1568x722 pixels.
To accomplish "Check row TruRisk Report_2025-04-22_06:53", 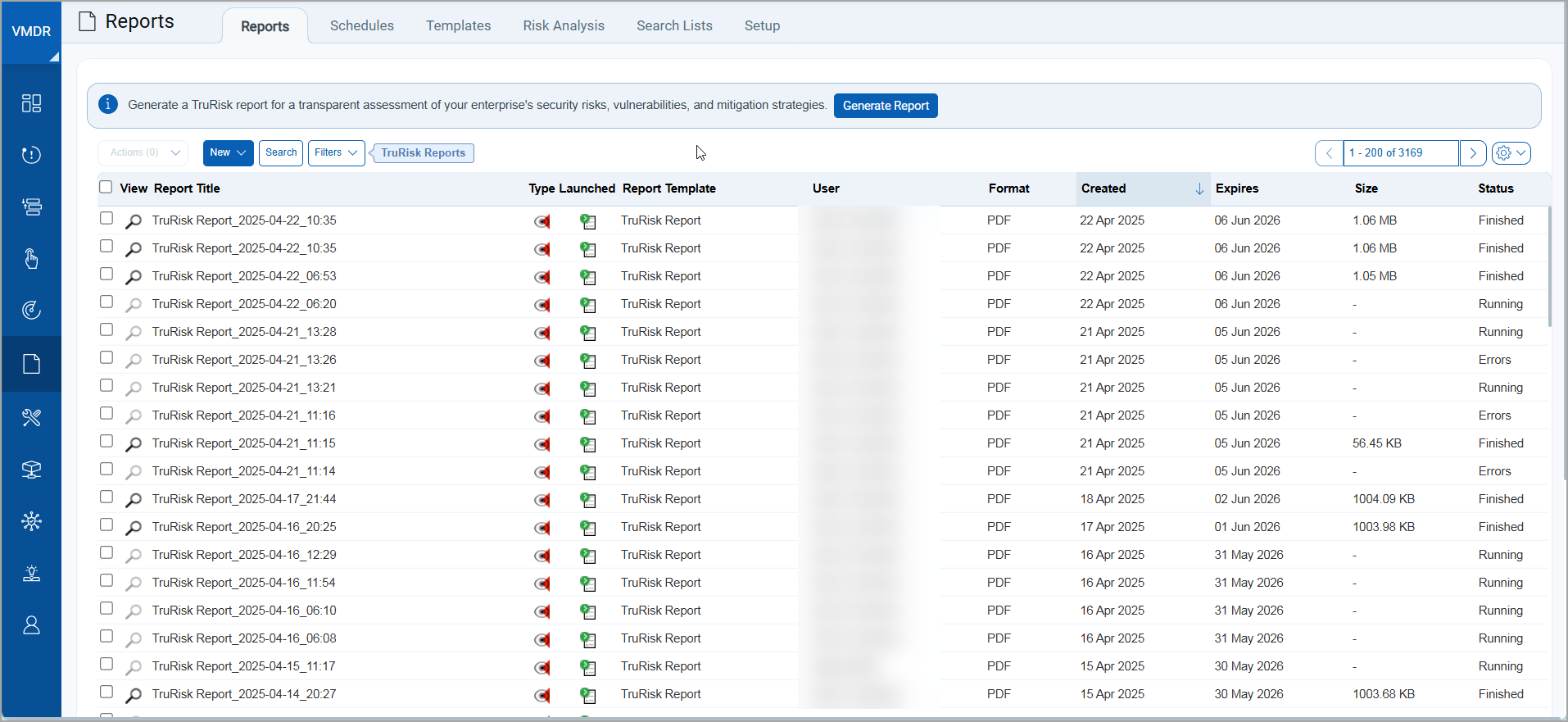I will point(106,274).
